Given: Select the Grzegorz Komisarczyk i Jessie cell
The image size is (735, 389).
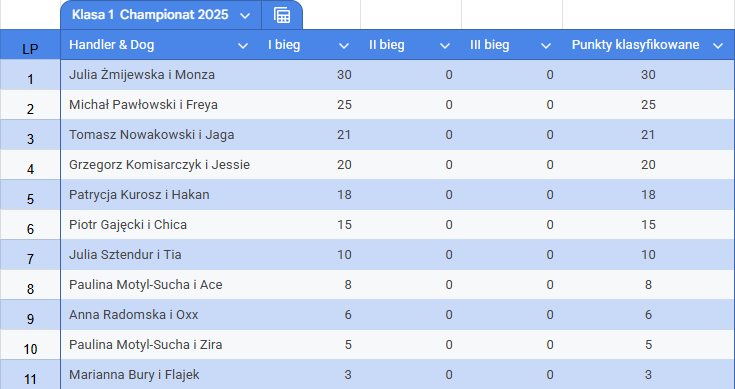Looking at the screenshot, I should 161,165.
